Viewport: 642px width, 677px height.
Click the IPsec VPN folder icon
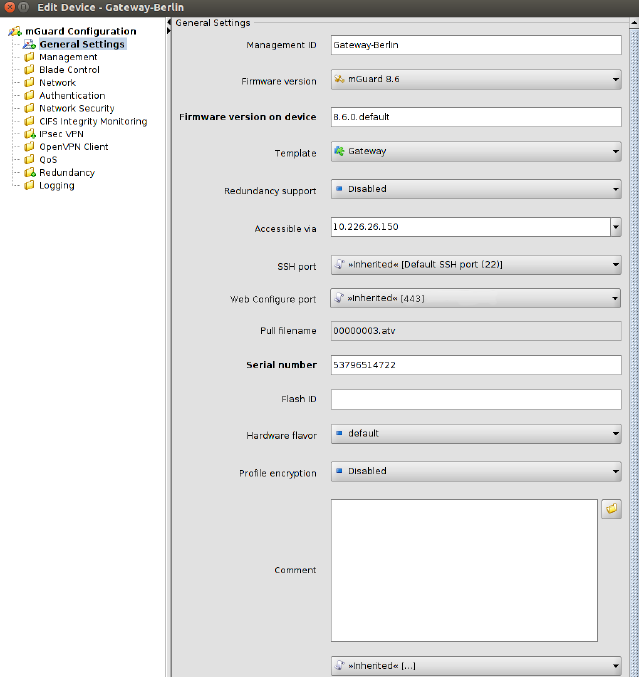click(x=30, y=134)
